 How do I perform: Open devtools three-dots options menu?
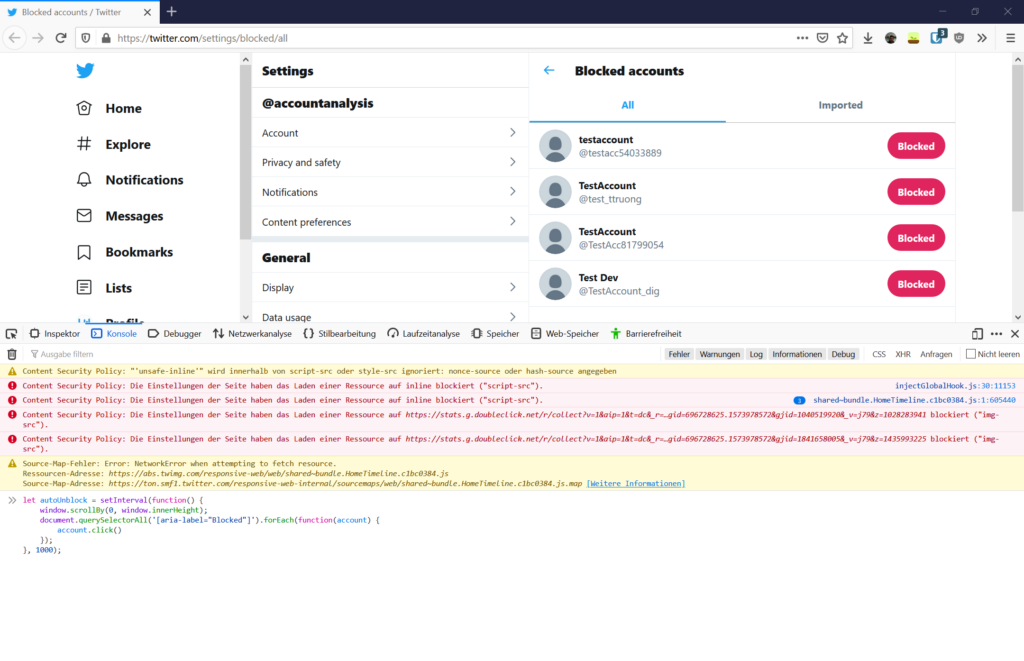996,334
